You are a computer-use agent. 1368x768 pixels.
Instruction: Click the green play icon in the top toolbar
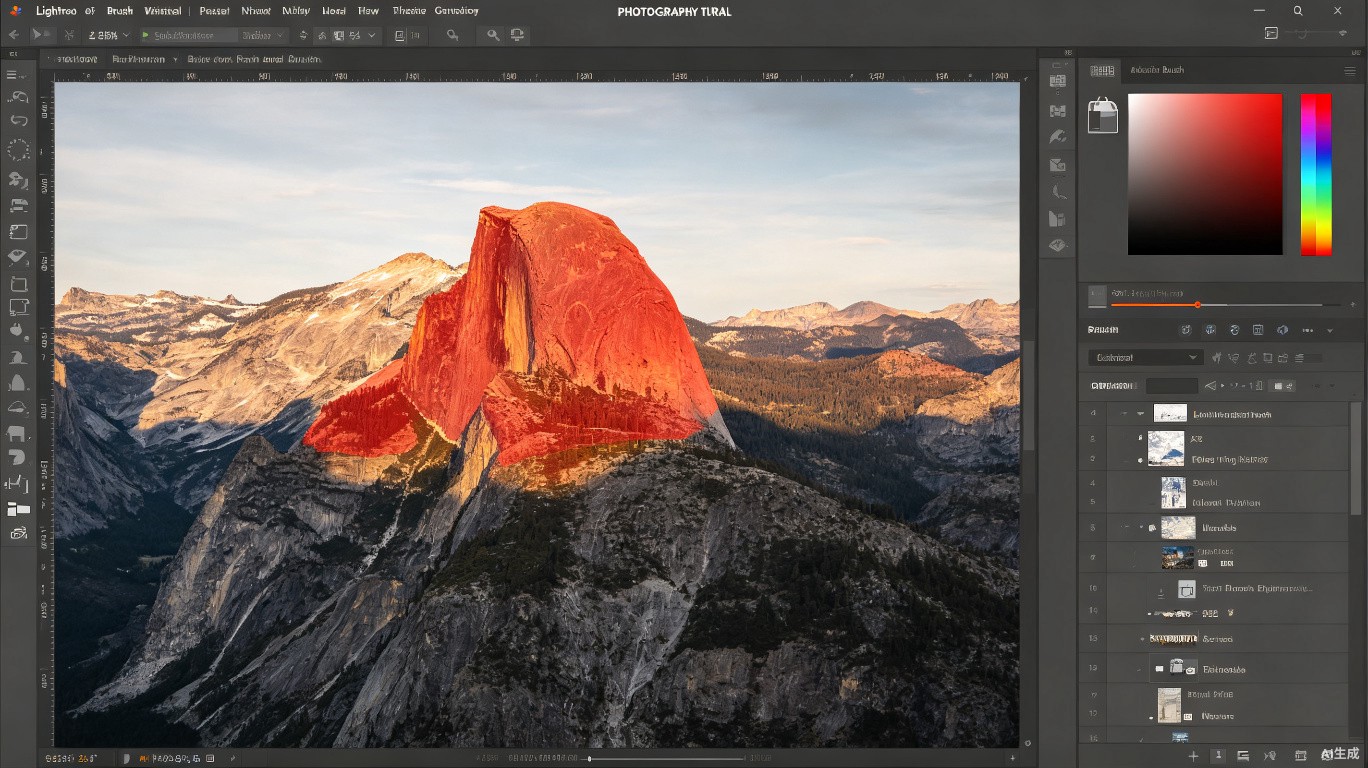[x=145, y=35]
